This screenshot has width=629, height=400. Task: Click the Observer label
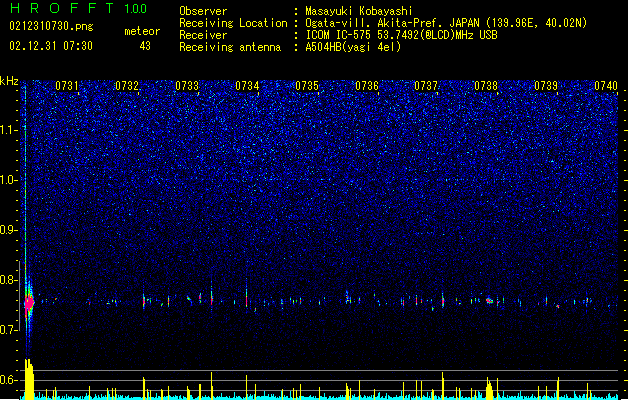(x=203, y=11)
